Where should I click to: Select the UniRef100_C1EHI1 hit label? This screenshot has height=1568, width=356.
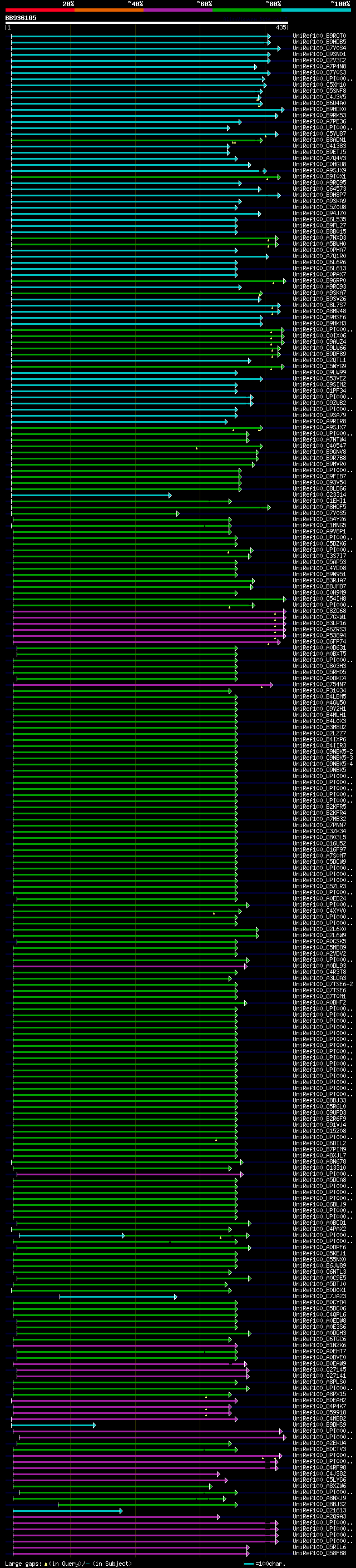319,501
